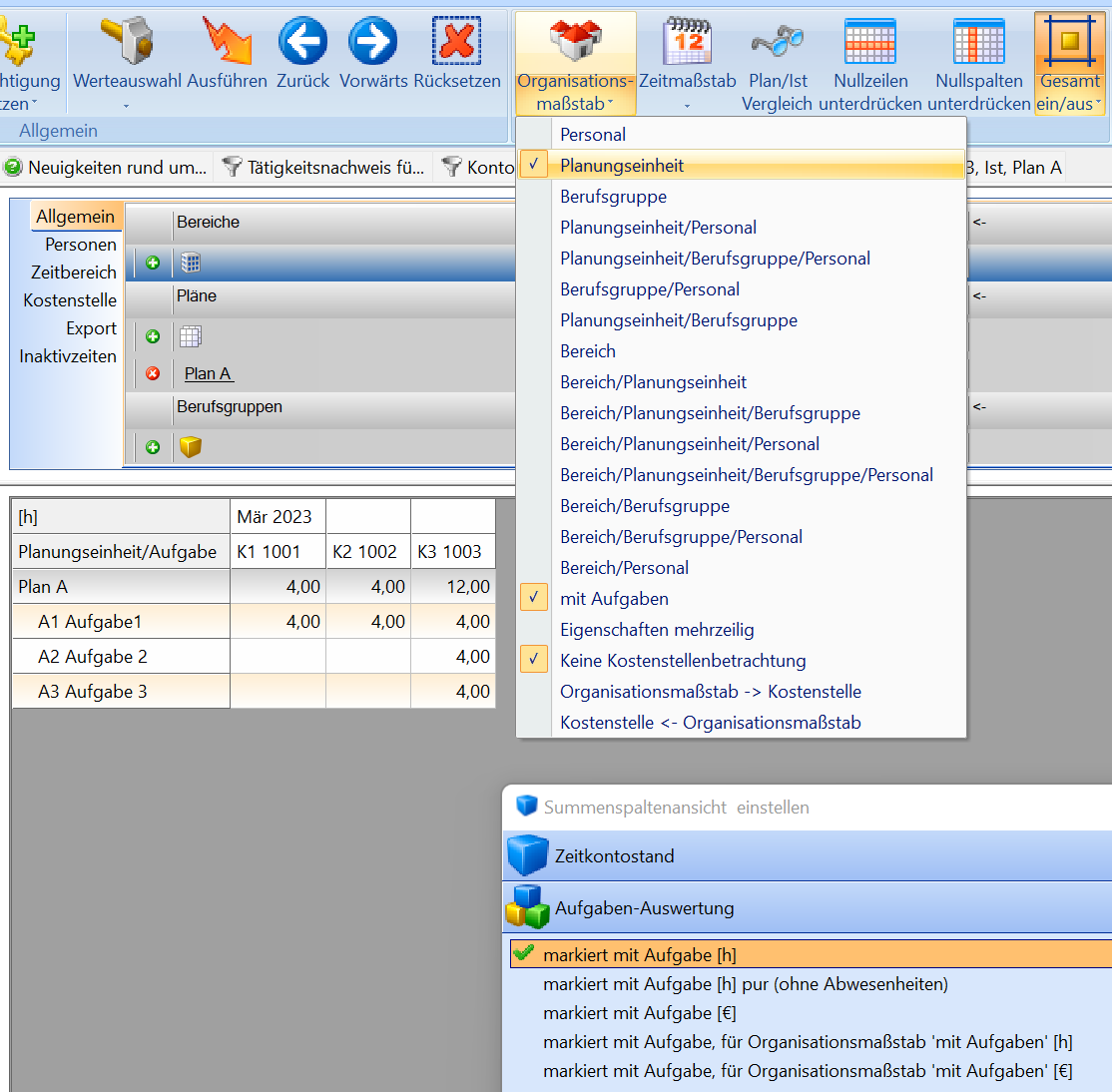
Task: Open Plan/Ist Vergleich glasses icon
Action: pos(777,42)
